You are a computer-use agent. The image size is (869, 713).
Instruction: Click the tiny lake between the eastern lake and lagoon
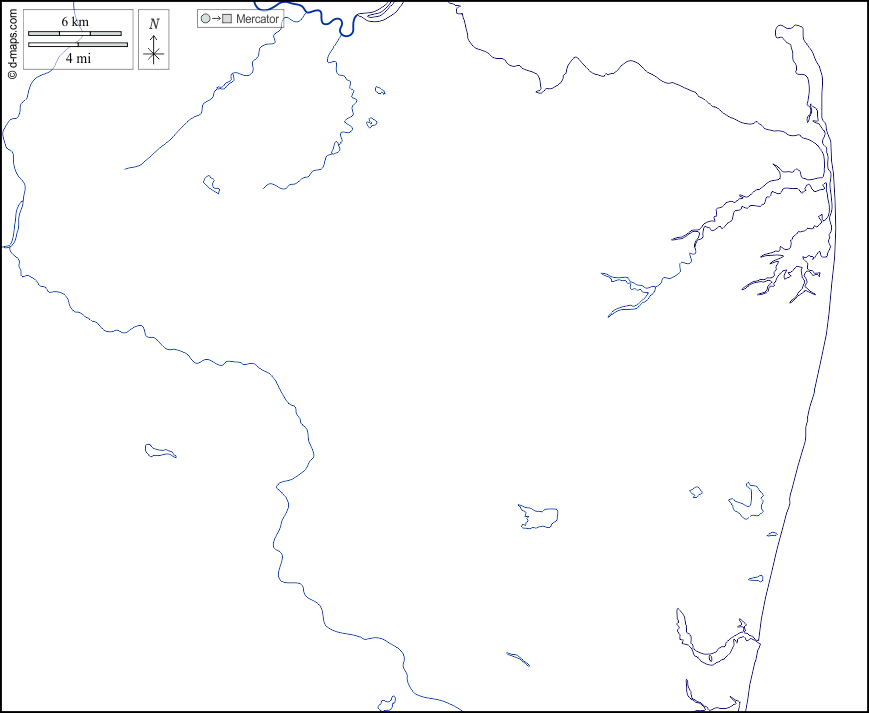tap(755, 578)
